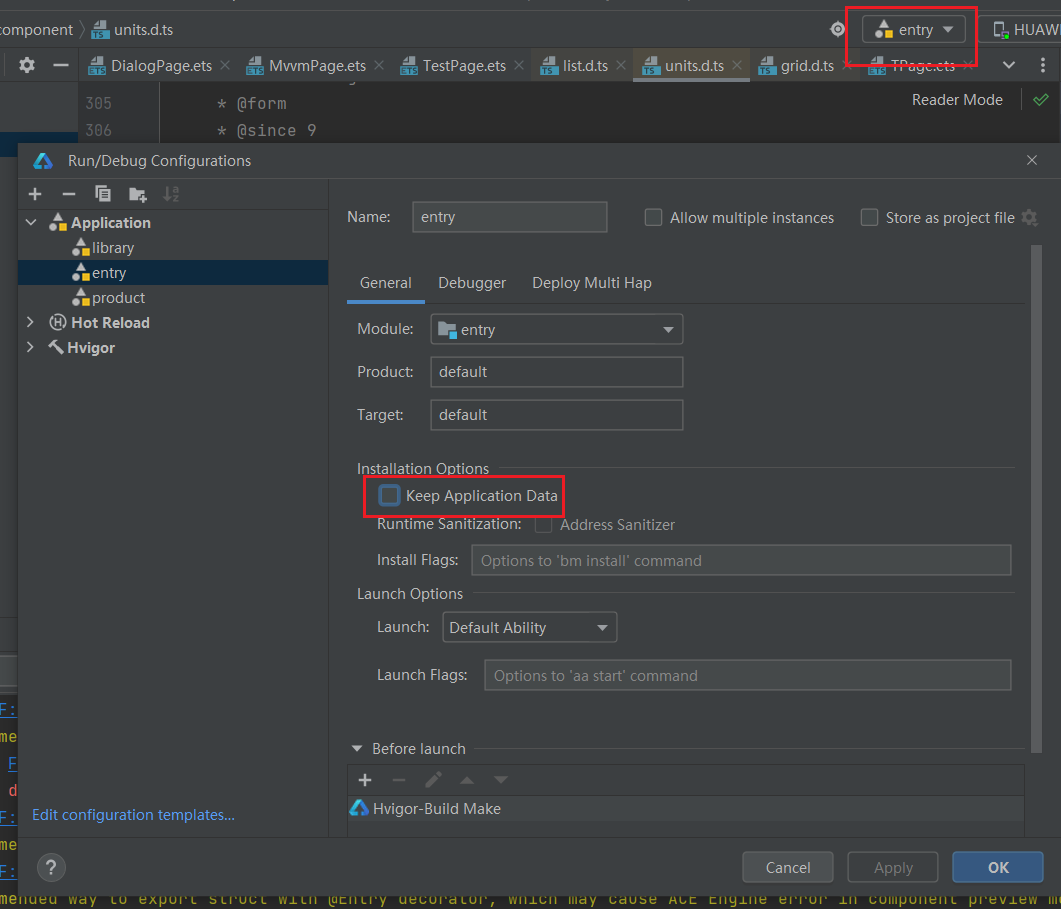1061x909 pixels.
Task: Collapse the panel with the minus icon
Action: click(x=61, y=65)
